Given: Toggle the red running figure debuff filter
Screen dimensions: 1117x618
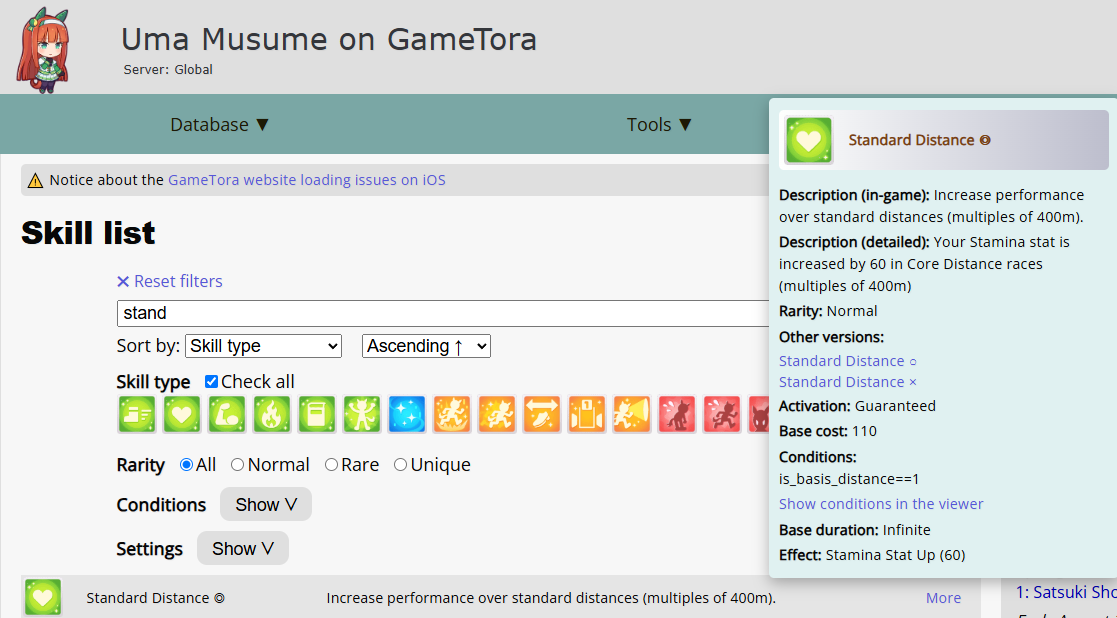Looking at the screenshot, I should (x=722, y=414).
